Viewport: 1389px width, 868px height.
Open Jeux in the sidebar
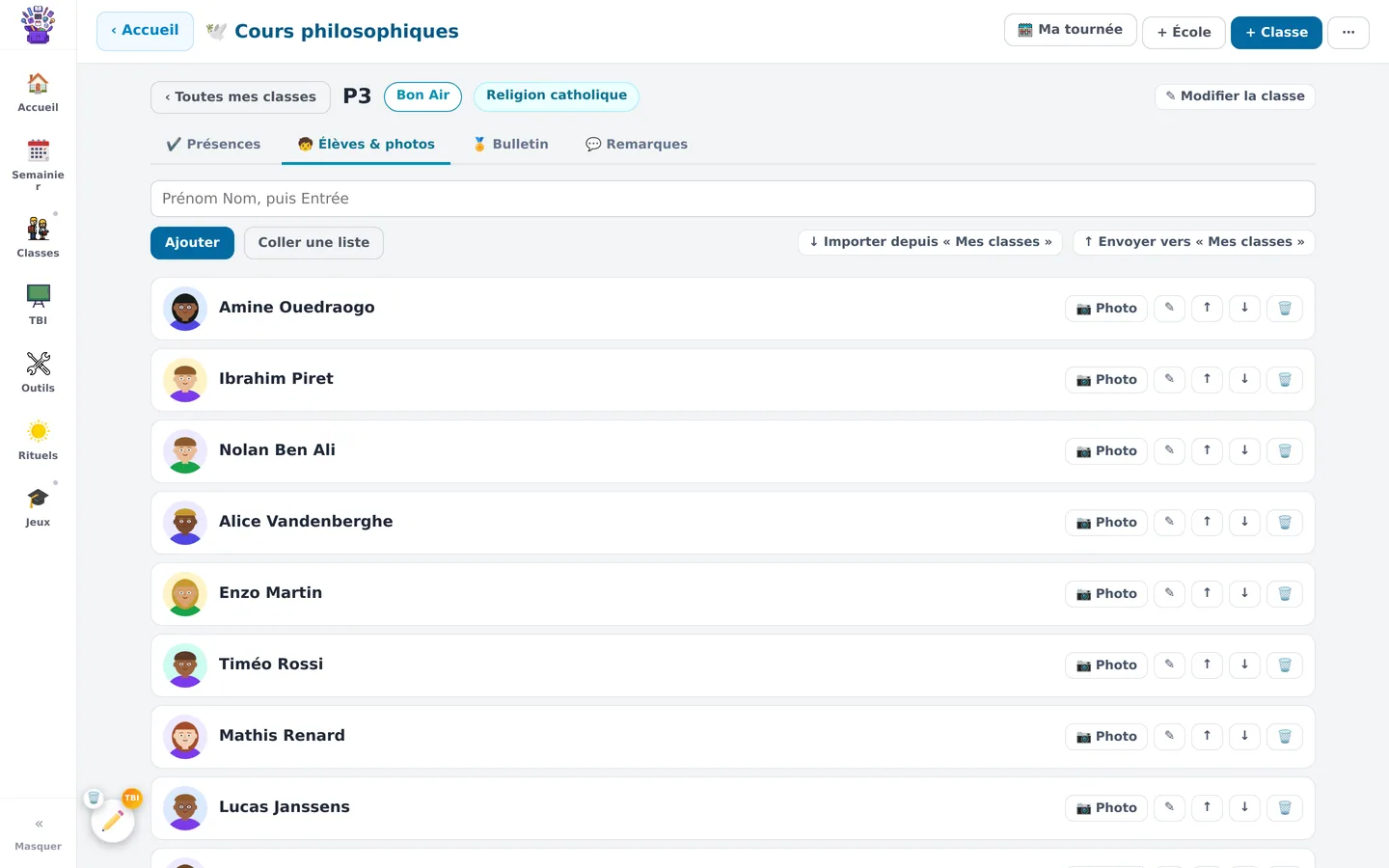click(x=38, y=507)
